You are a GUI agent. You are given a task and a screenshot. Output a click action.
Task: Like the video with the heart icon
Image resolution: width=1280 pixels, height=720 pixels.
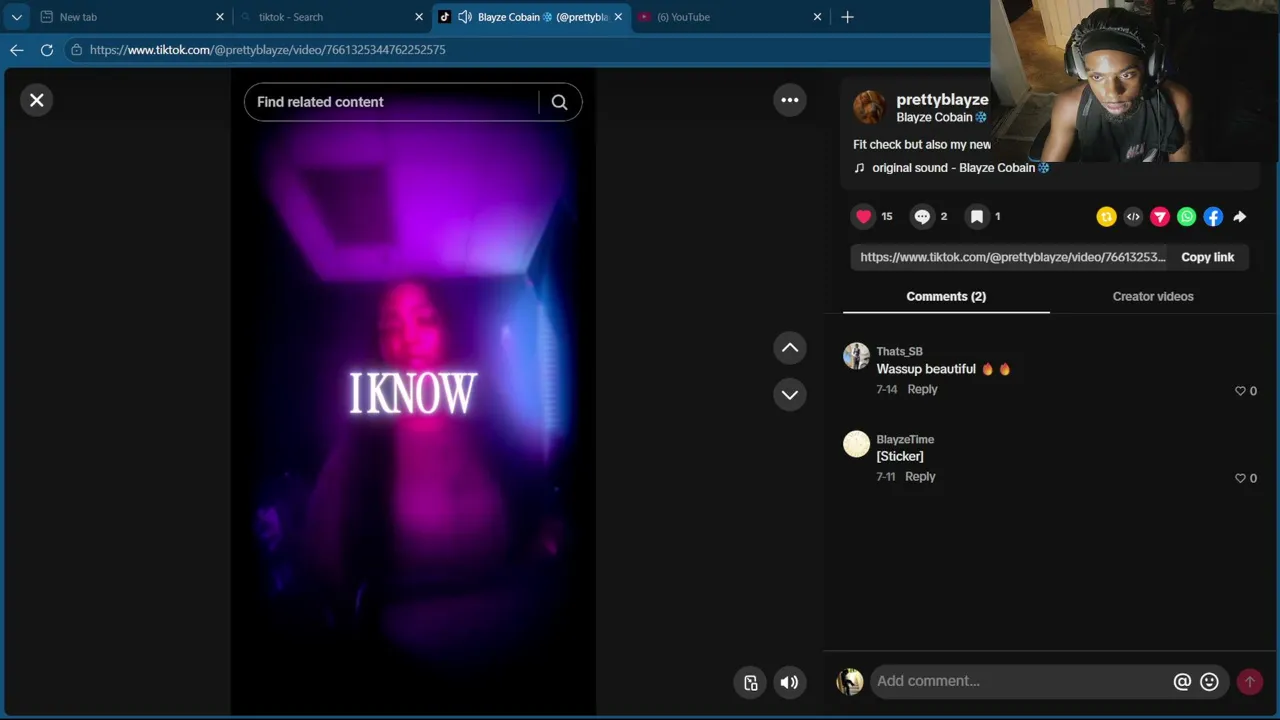(x=864, y=216)
